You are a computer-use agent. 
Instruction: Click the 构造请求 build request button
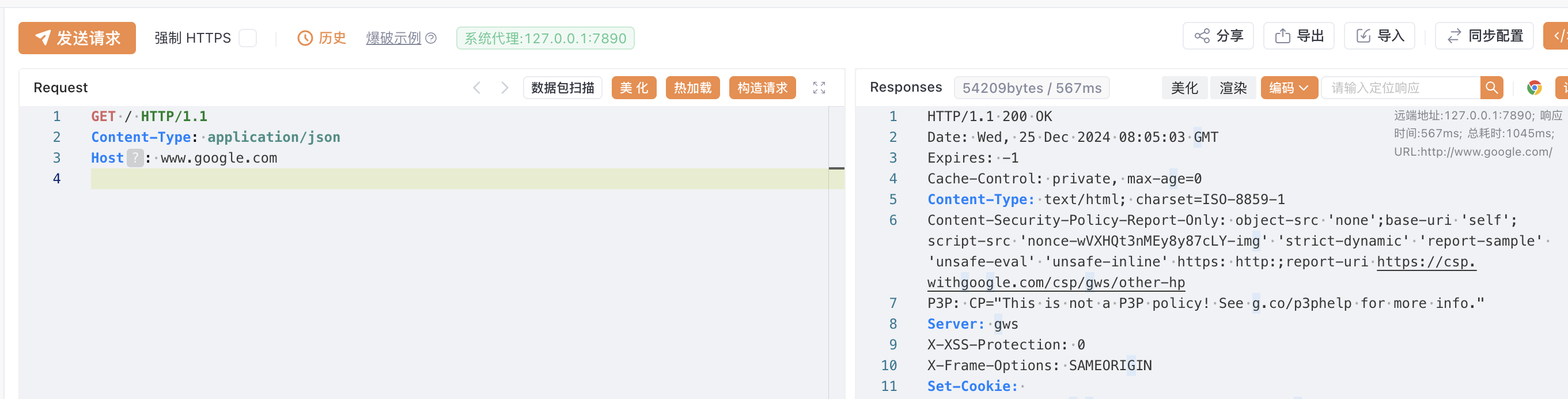pyautogui.click(x=762, y=88)
